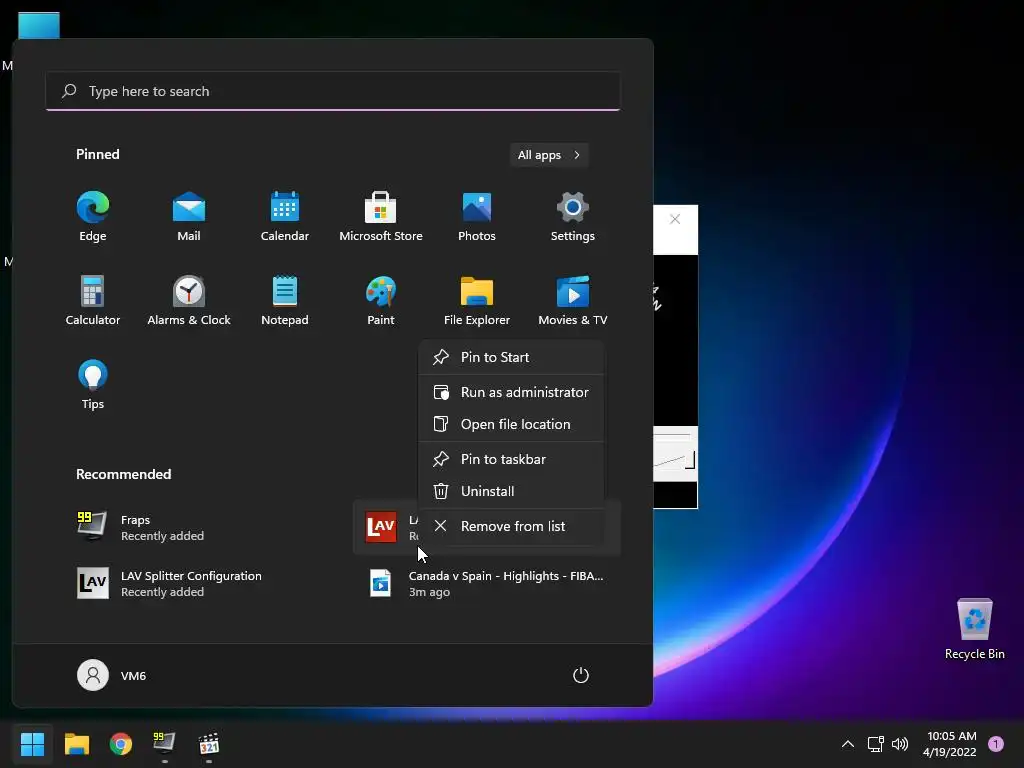Choose Uninstall from the context menu
The width and height of the screenshot is (1024, 768).
(511, 491)
